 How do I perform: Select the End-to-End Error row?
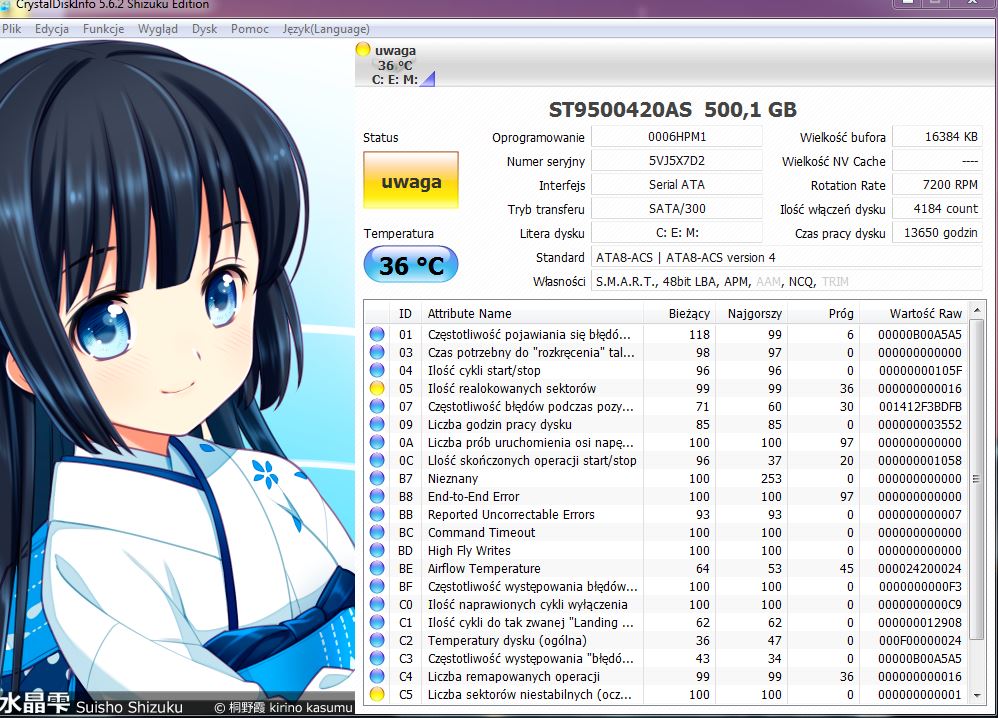click(666, 496)
